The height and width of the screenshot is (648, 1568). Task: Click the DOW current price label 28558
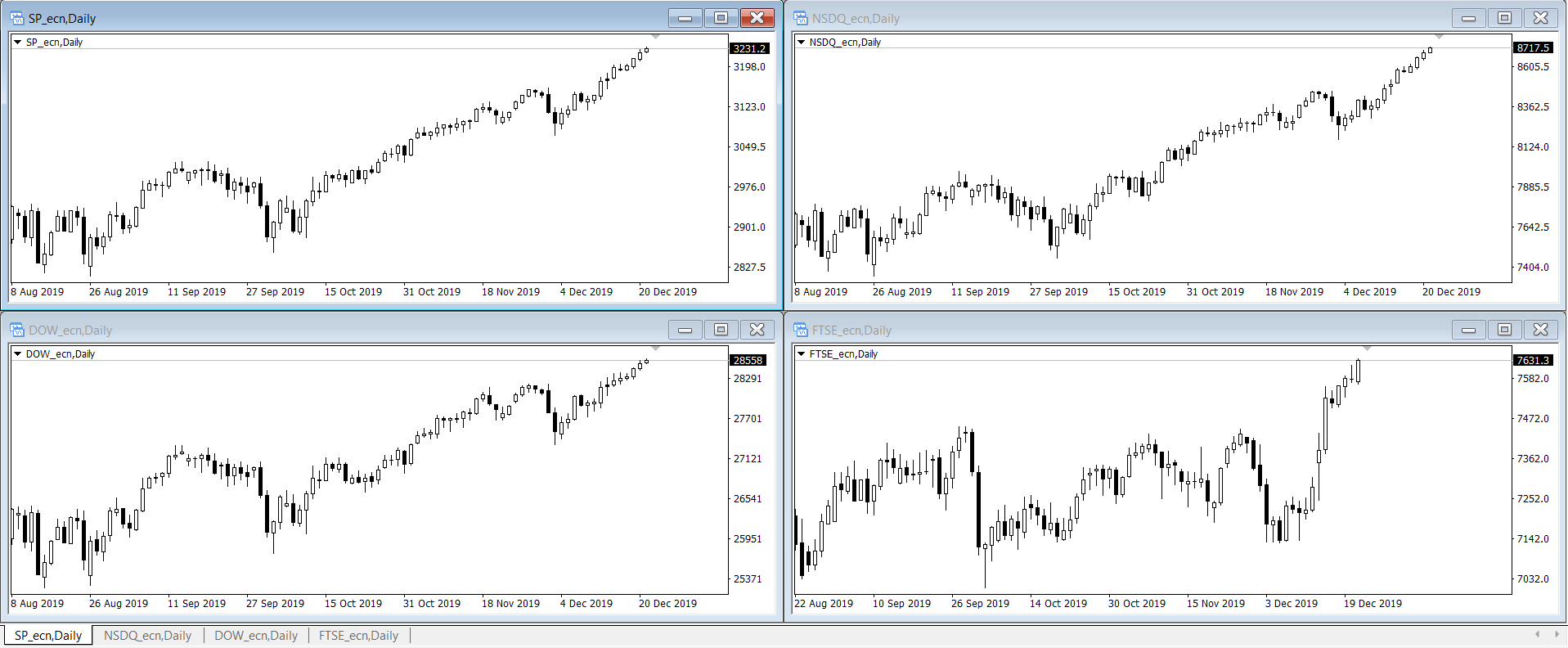(x=748, y=360)
